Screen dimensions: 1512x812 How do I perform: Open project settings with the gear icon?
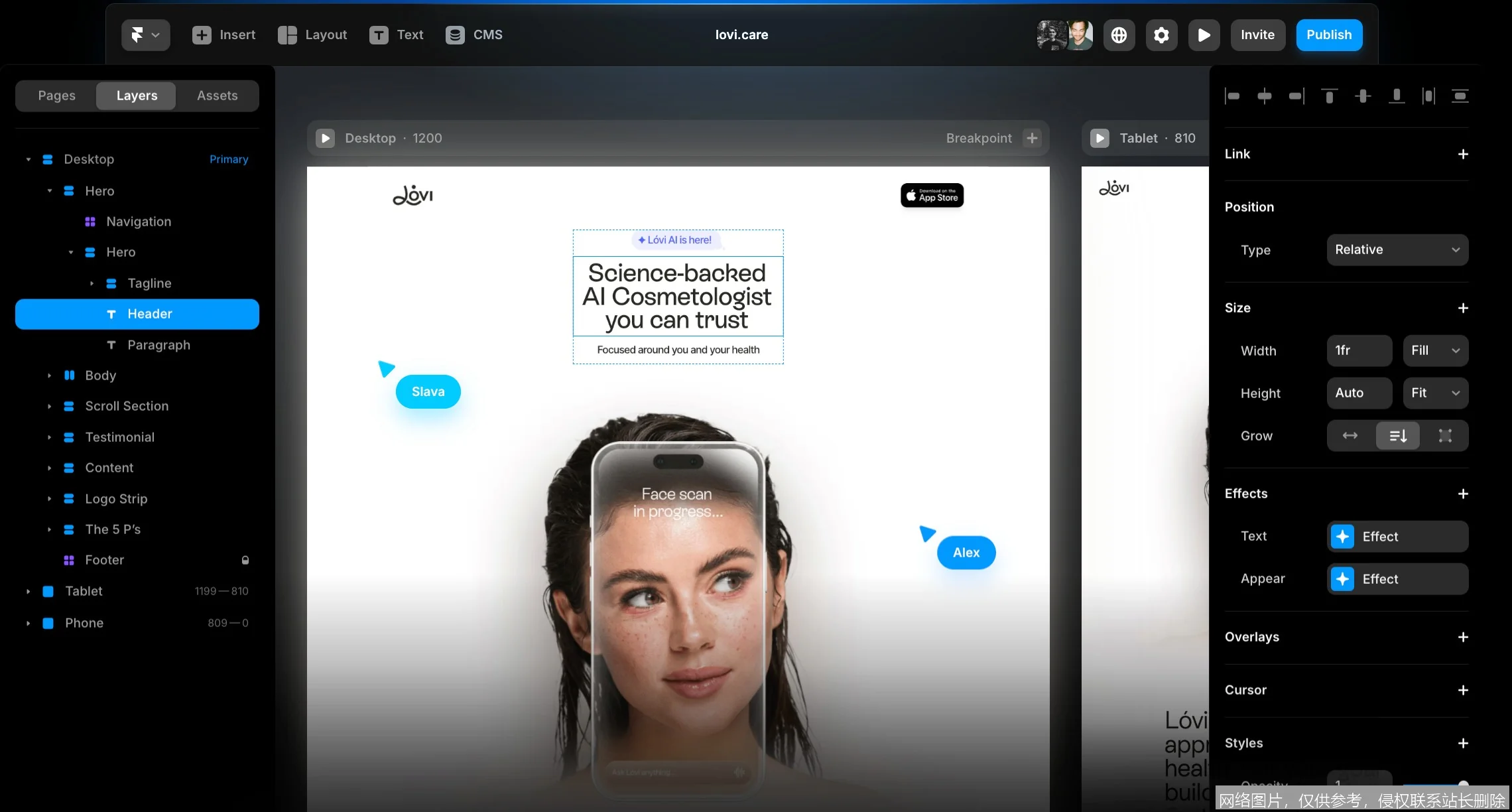coord(1161,34)
